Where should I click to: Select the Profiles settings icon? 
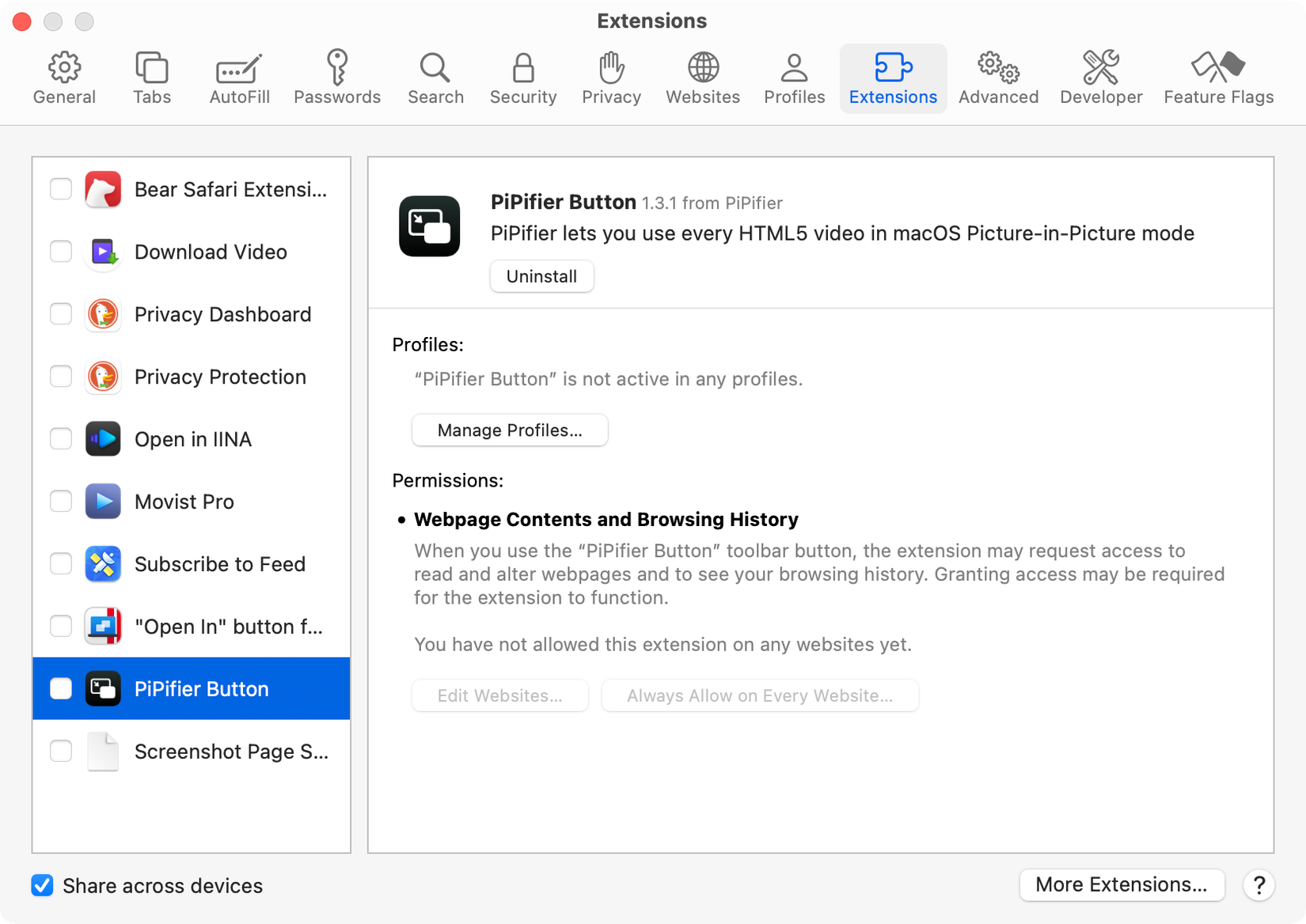[794, 75]
